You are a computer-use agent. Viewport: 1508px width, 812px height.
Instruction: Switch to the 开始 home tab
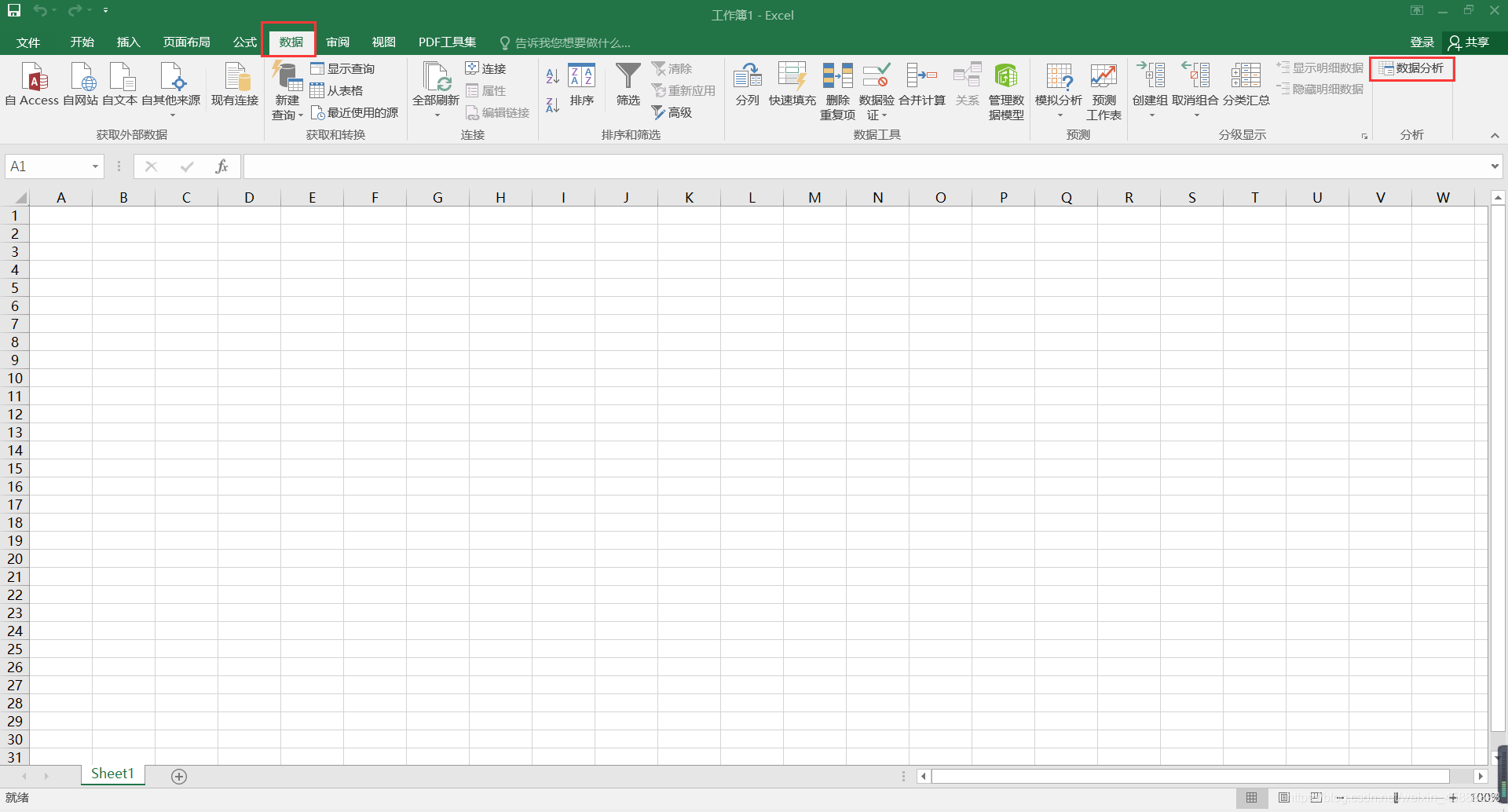82,42
